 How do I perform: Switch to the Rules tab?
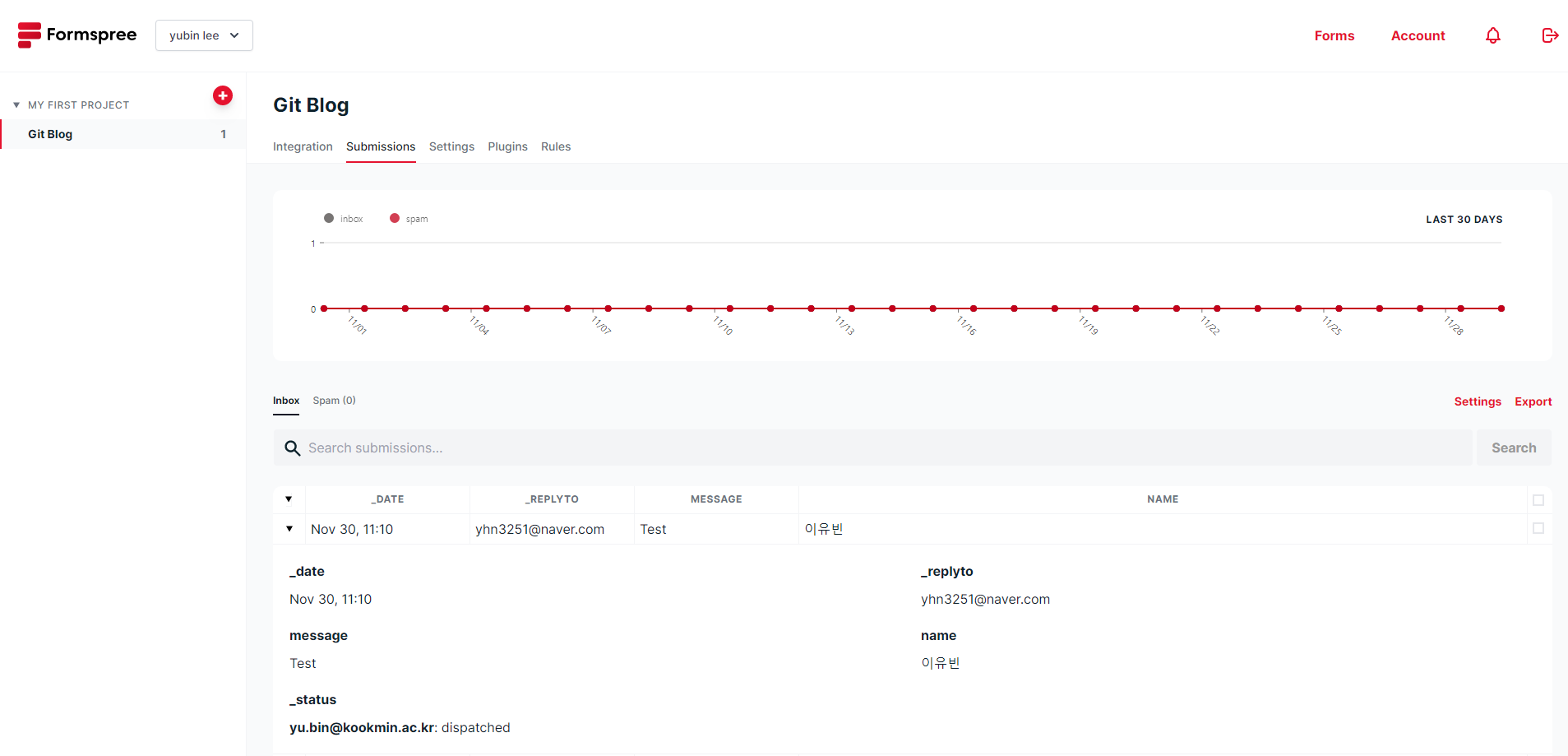(x=556, y=146)
